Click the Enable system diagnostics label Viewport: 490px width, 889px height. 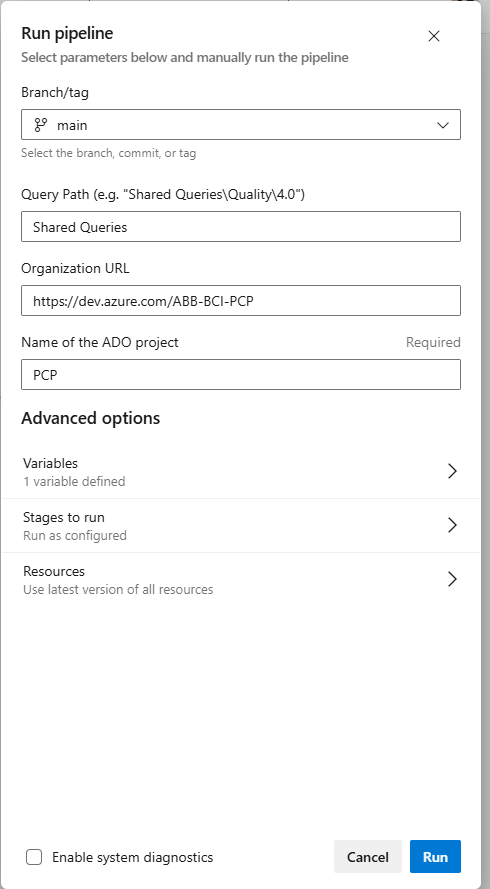click(133, 857)
